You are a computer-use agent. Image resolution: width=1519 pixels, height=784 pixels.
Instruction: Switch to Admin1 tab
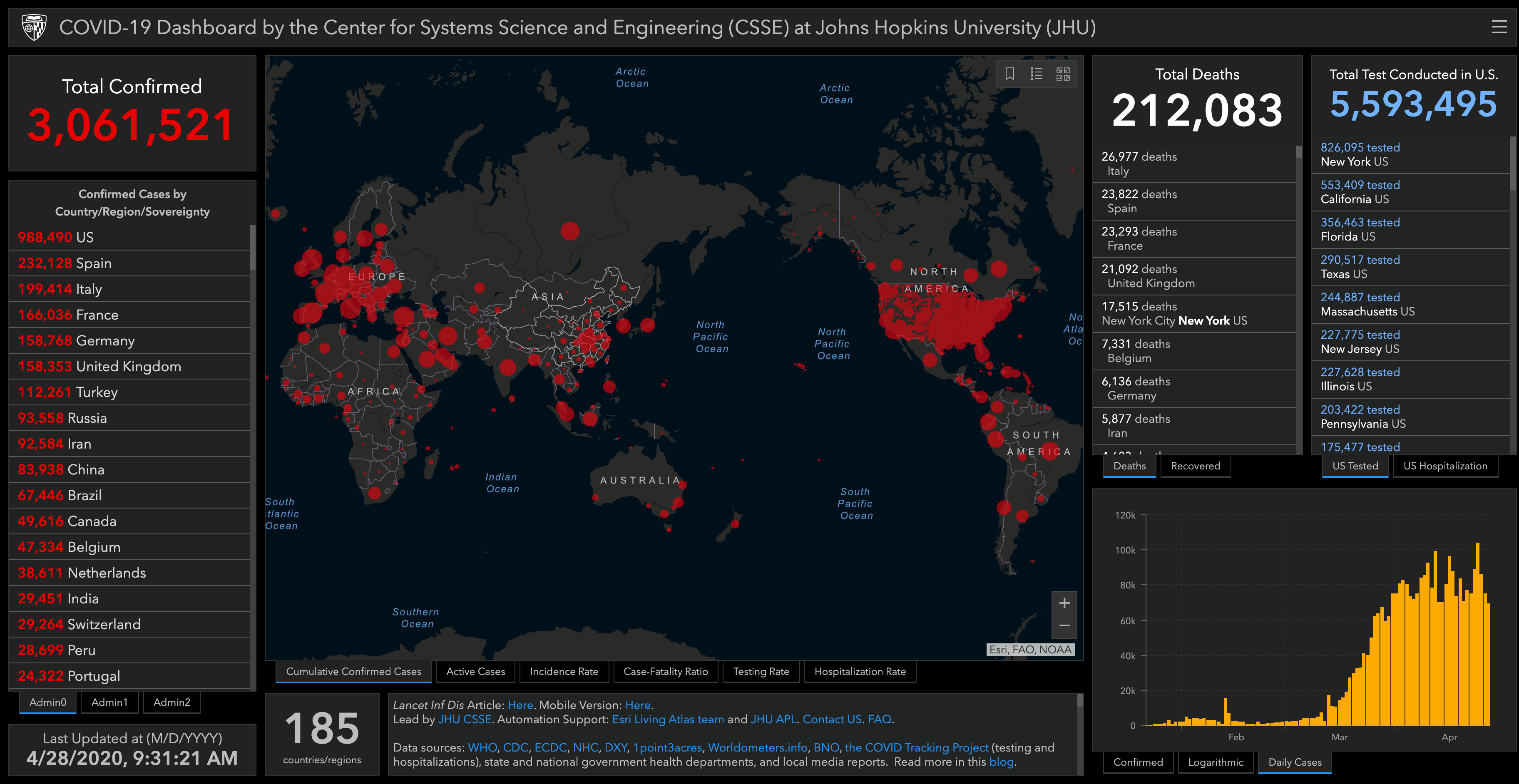[109, 702]
